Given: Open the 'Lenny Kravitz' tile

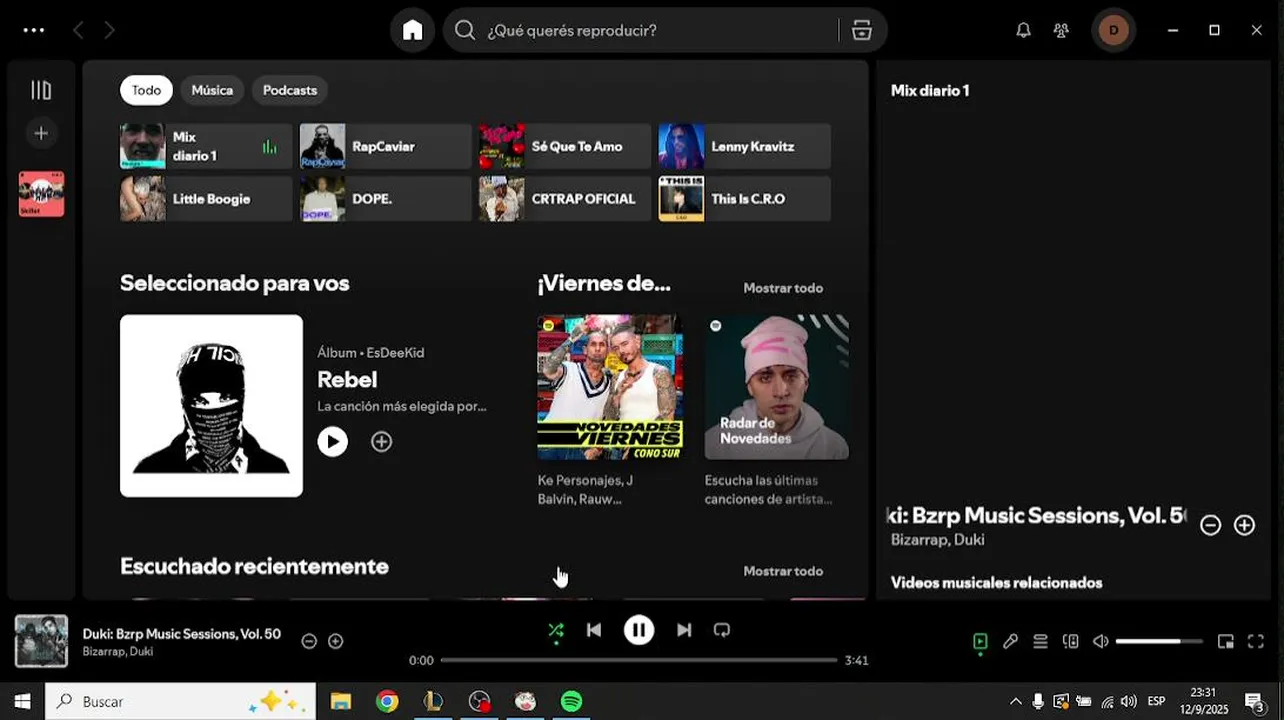Looking at the screenshot, I should coord(744,146).
